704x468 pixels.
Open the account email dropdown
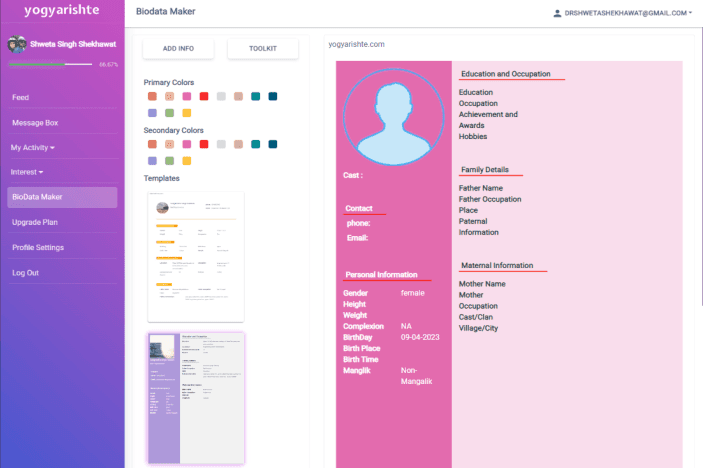click(627, 13)
